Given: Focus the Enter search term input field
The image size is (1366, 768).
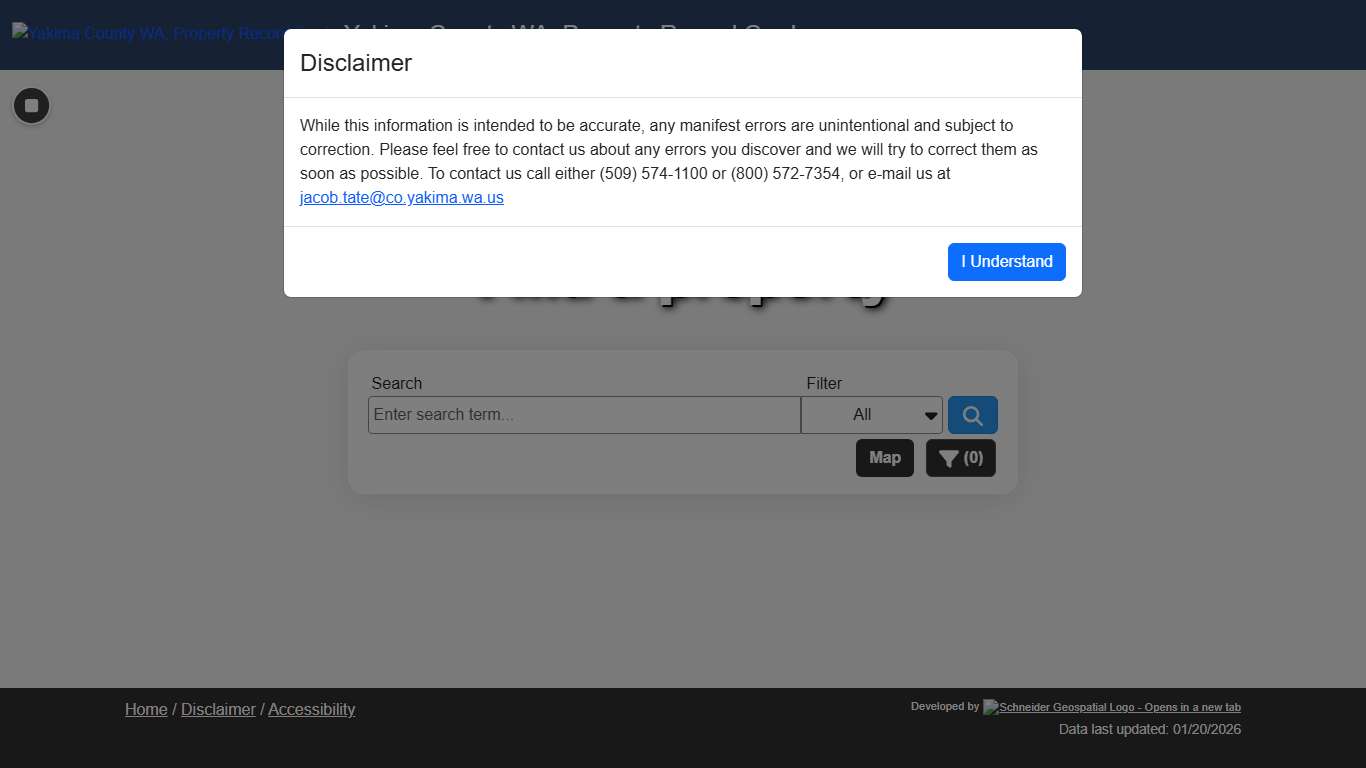Looking at the screenshot, I should (x=583, y=415).
